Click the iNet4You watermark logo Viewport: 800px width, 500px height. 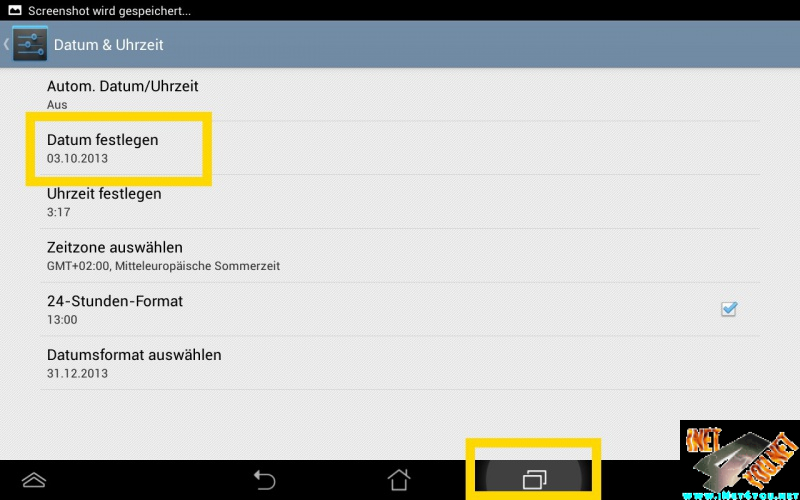tap(740, 459)
